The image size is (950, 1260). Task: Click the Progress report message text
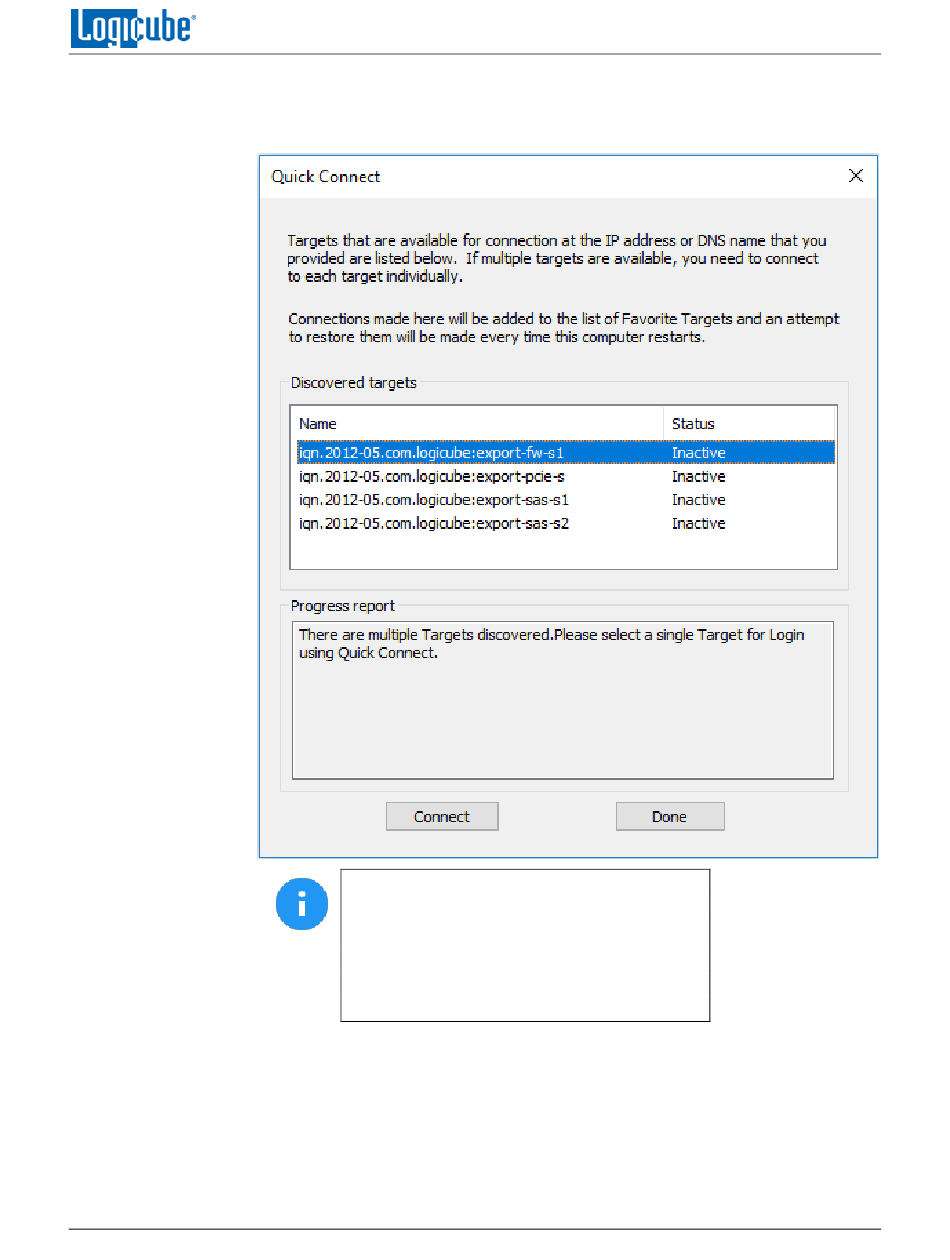point(551,644)
